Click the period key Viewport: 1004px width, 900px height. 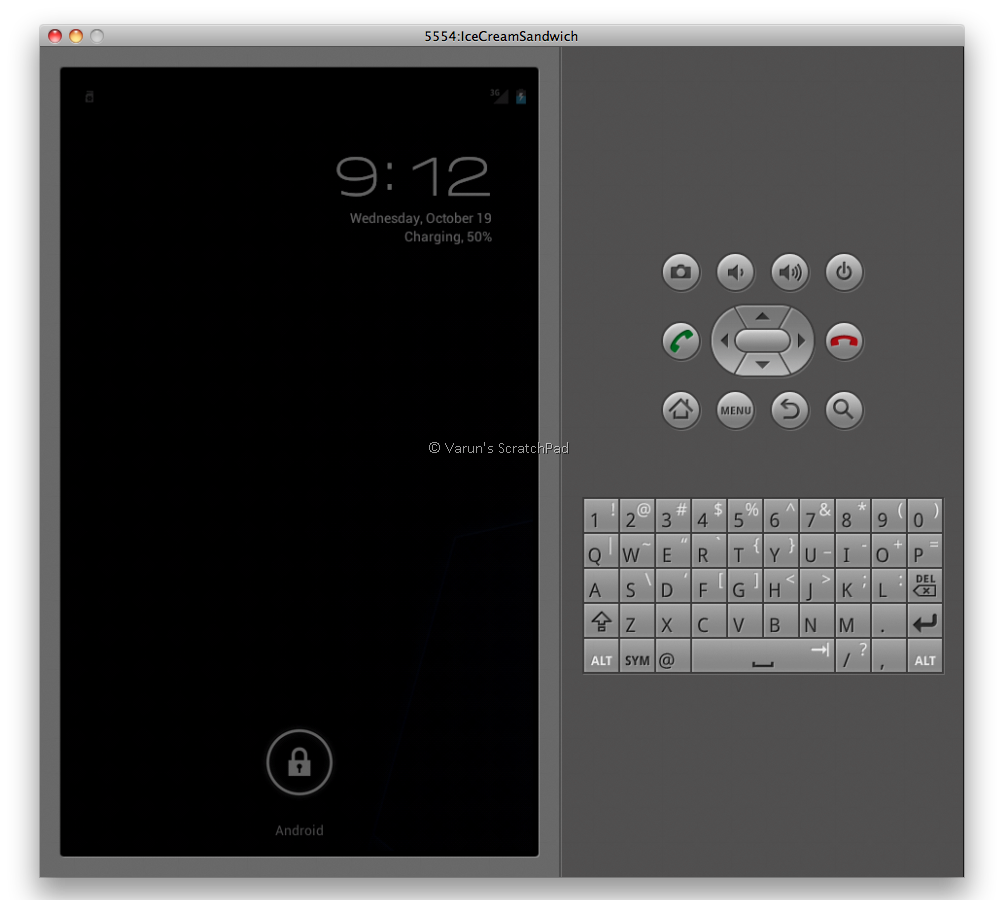point(889,621)
